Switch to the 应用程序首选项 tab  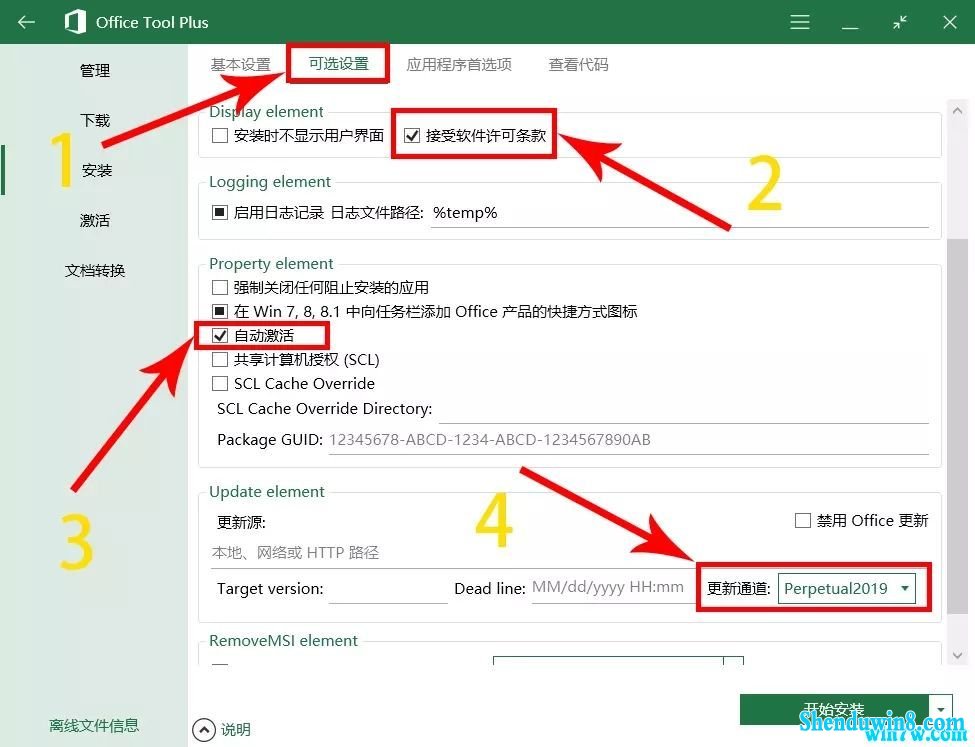[459, 65]
